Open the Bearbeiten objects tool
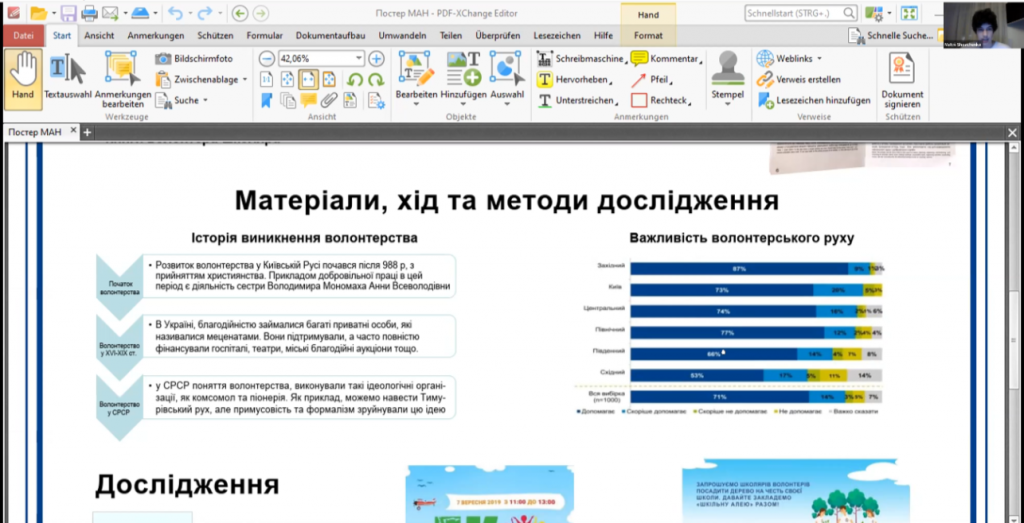1024x523 pixels. pyautogui.click(x=416, y=78)
